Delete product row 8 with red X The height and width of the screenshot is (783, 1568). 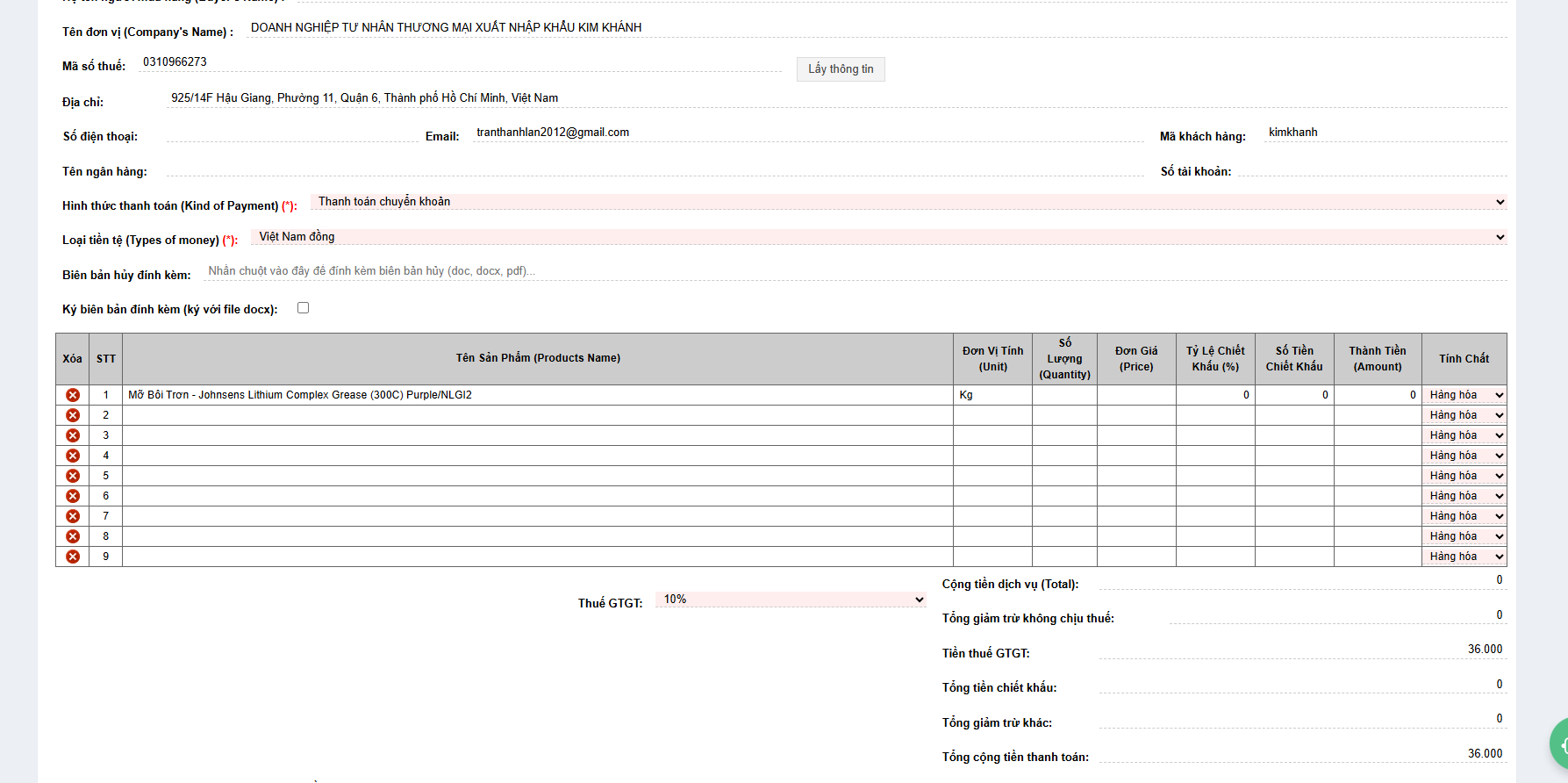coord(73,536)
